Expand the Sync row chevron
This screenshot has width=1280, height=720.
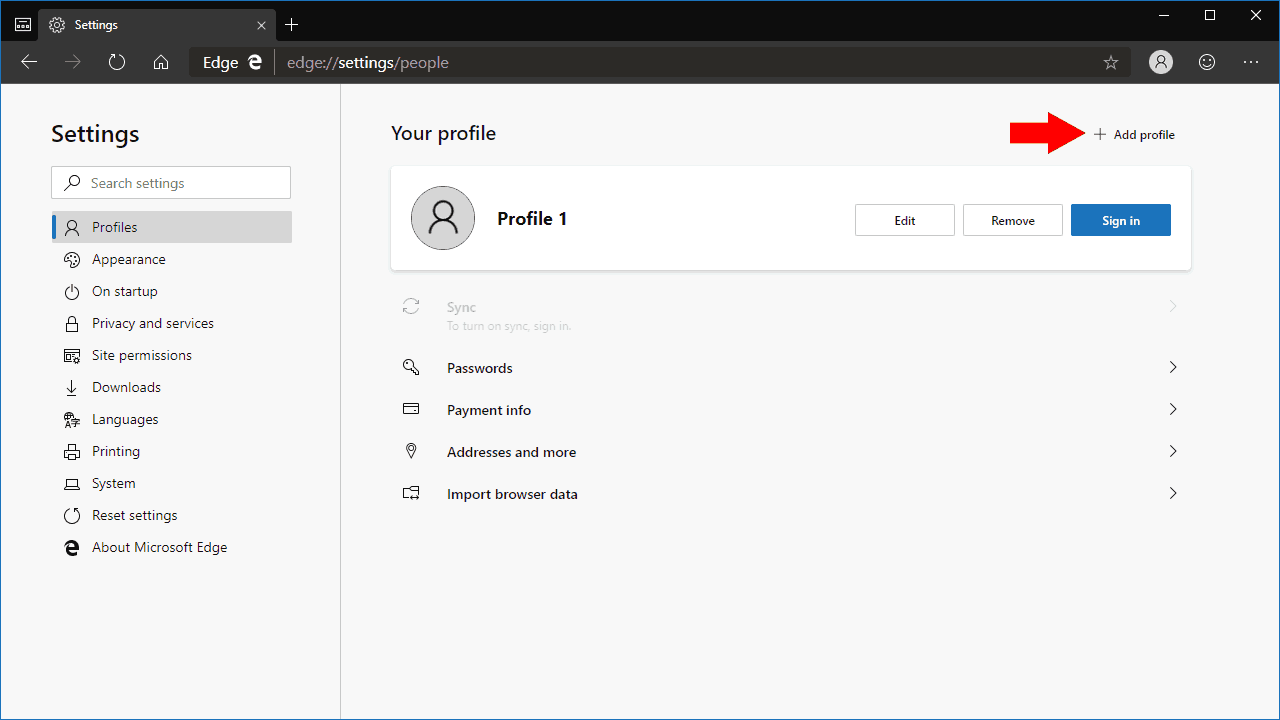pyautogui.click(x=1173, y=306)
